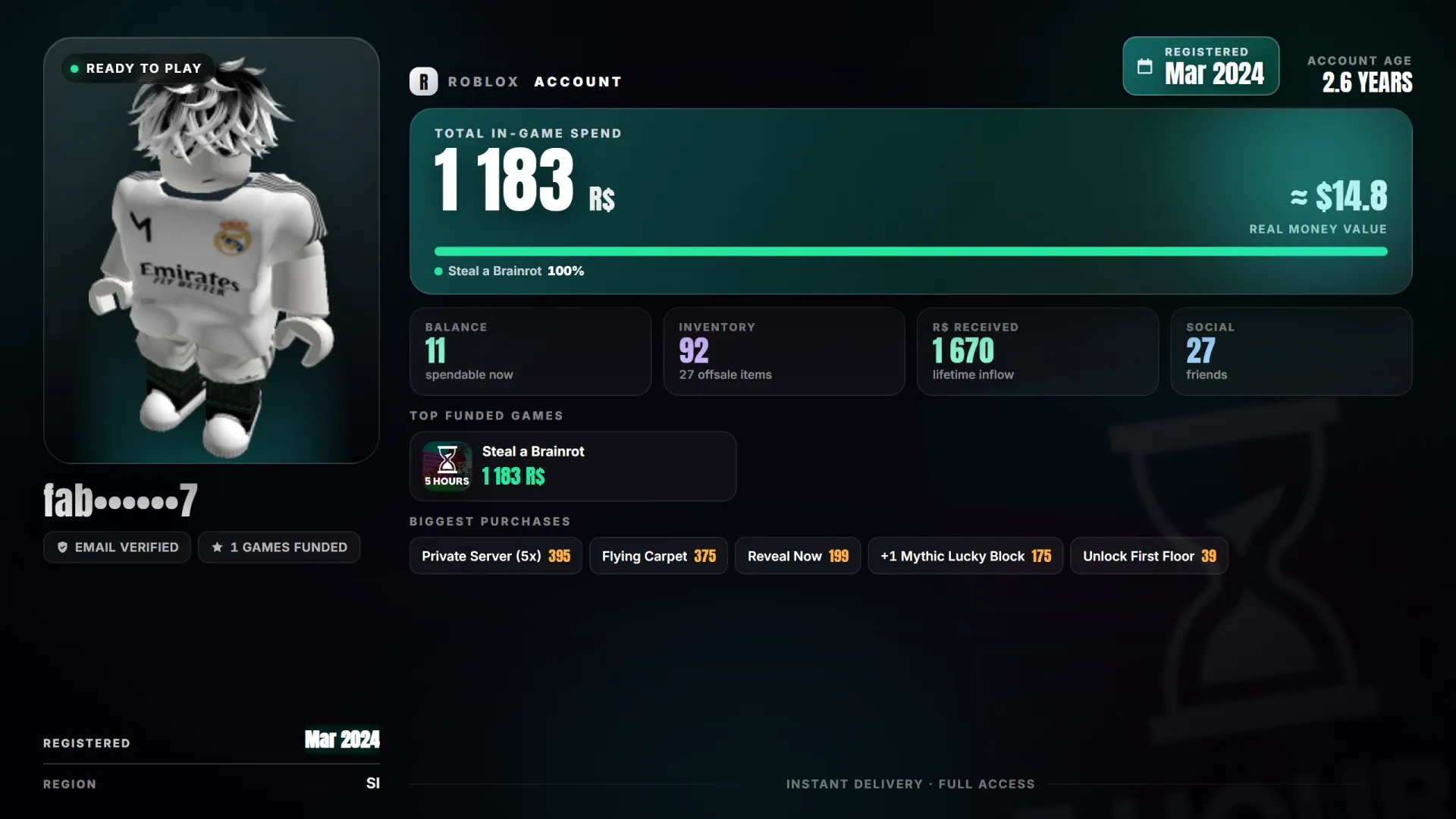The height and width of the screenshot is (819, 1456).
Task: Click the Steal a Brainrot funded game card
Action: coord(573,466)
